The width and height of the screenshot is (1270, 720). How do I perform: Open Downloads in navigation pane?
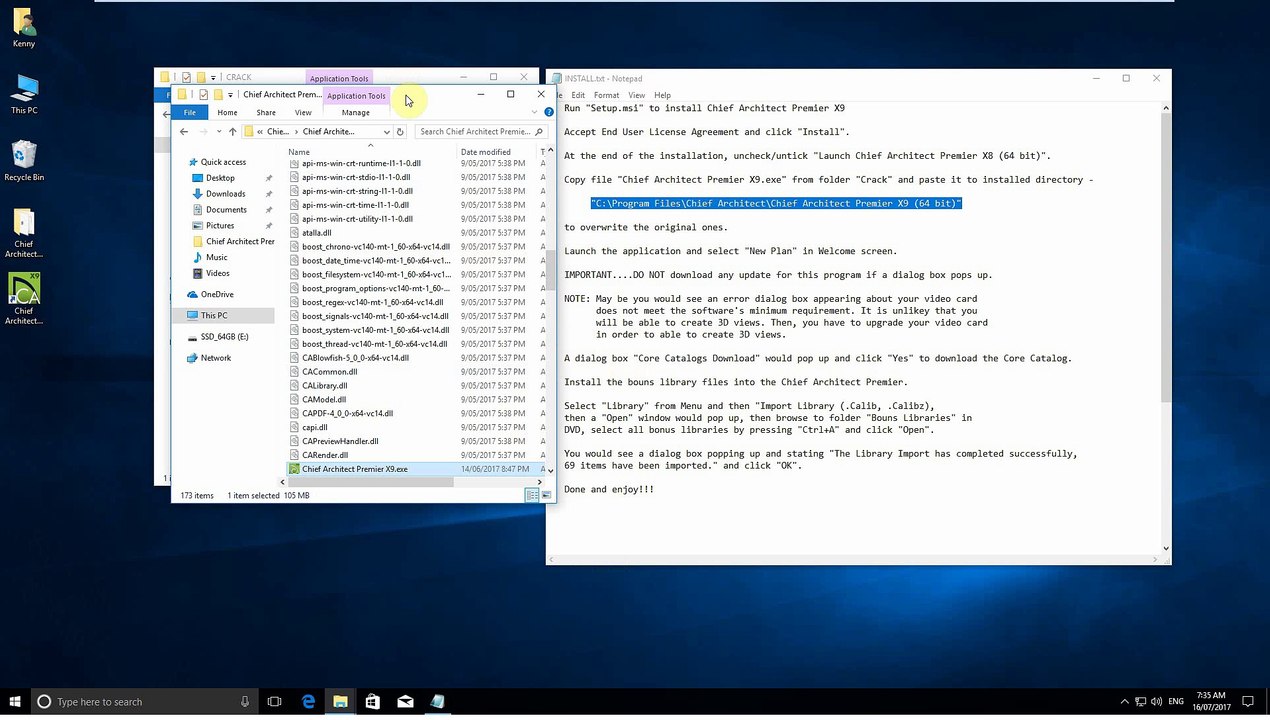tap(225, 194)
